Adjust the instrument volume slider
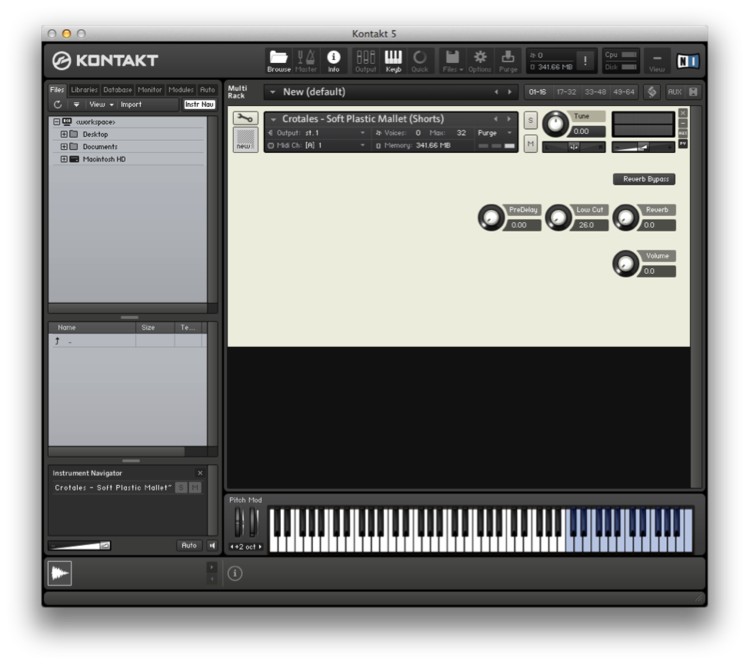Image resolution: width=750 pixels, height=665 pixels. [x=643, y=147]
